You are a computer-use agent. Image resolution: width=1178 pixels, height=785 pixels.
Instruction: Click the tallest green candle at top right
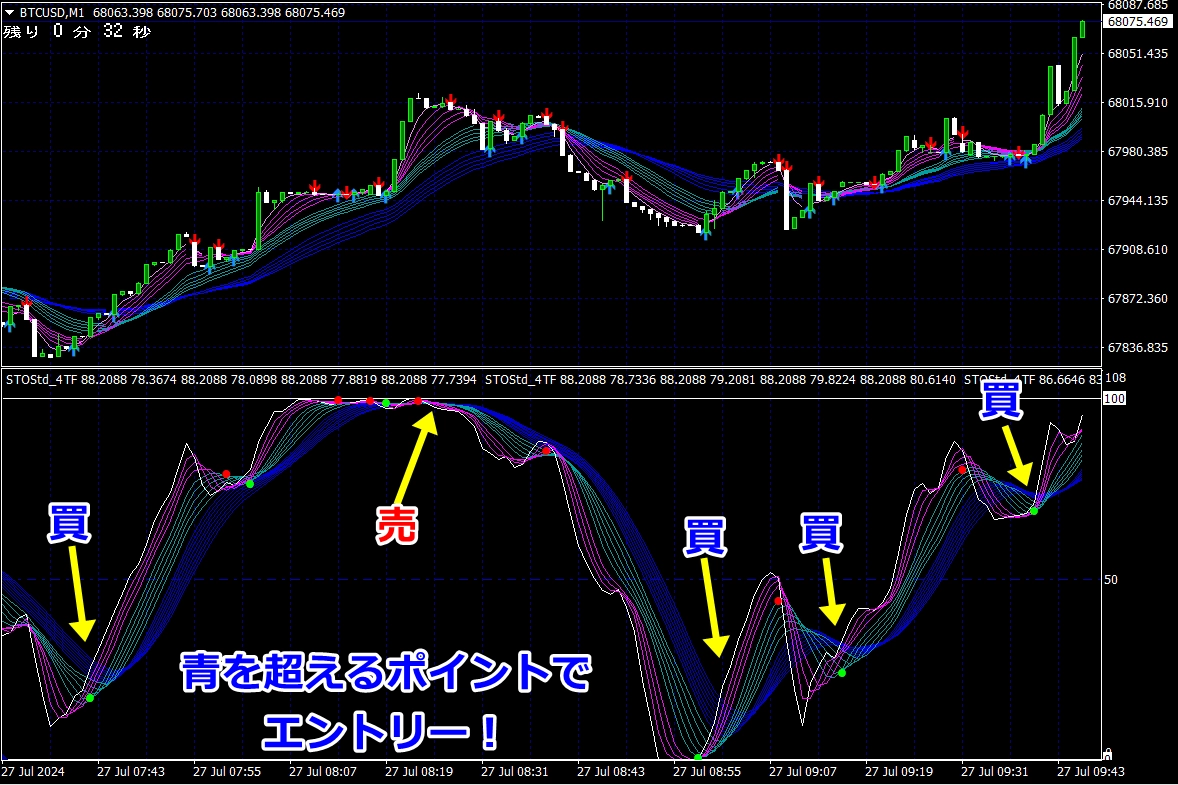(1053, 87)
